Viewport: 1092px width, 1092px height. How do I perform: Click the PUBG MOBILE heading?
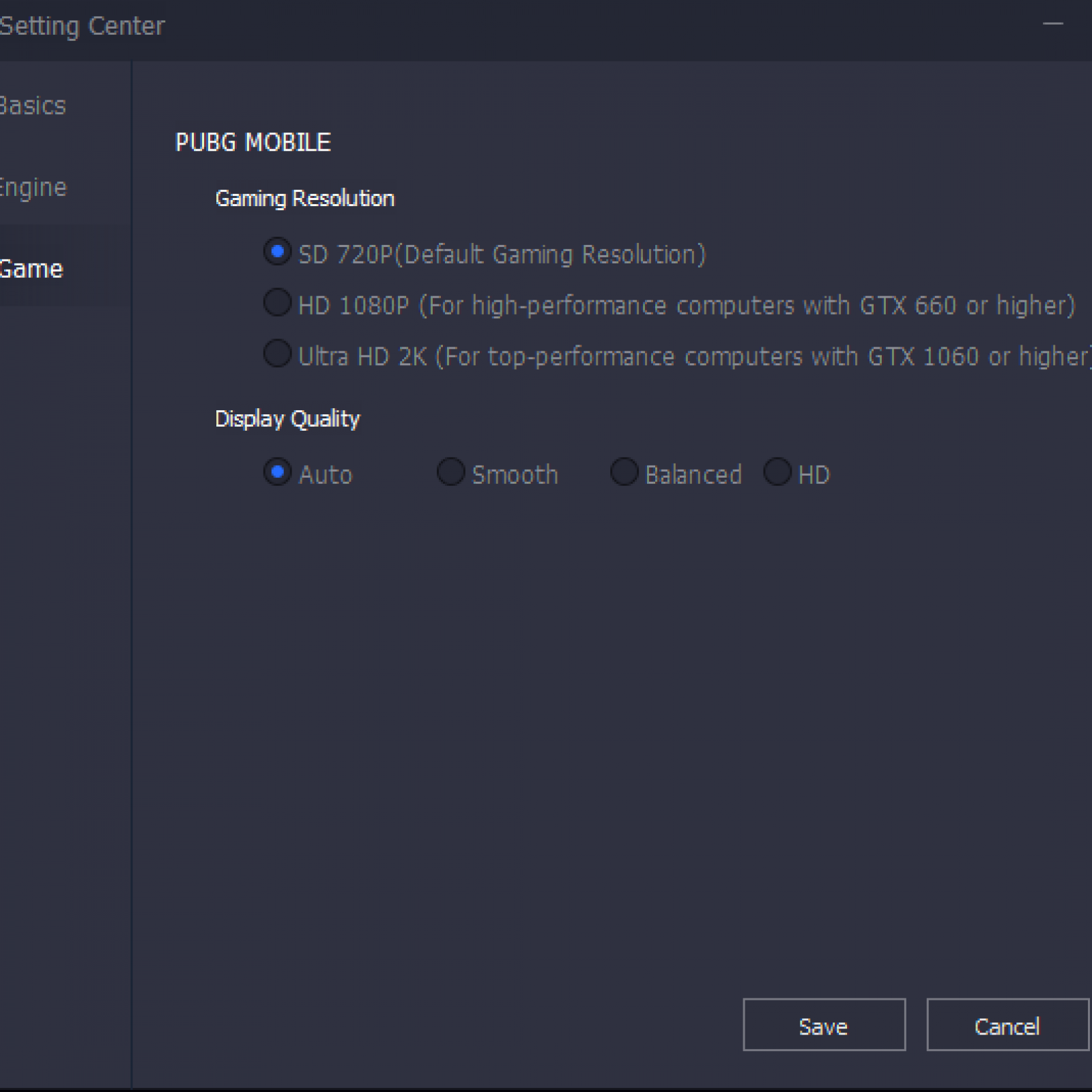coord(253,143)
